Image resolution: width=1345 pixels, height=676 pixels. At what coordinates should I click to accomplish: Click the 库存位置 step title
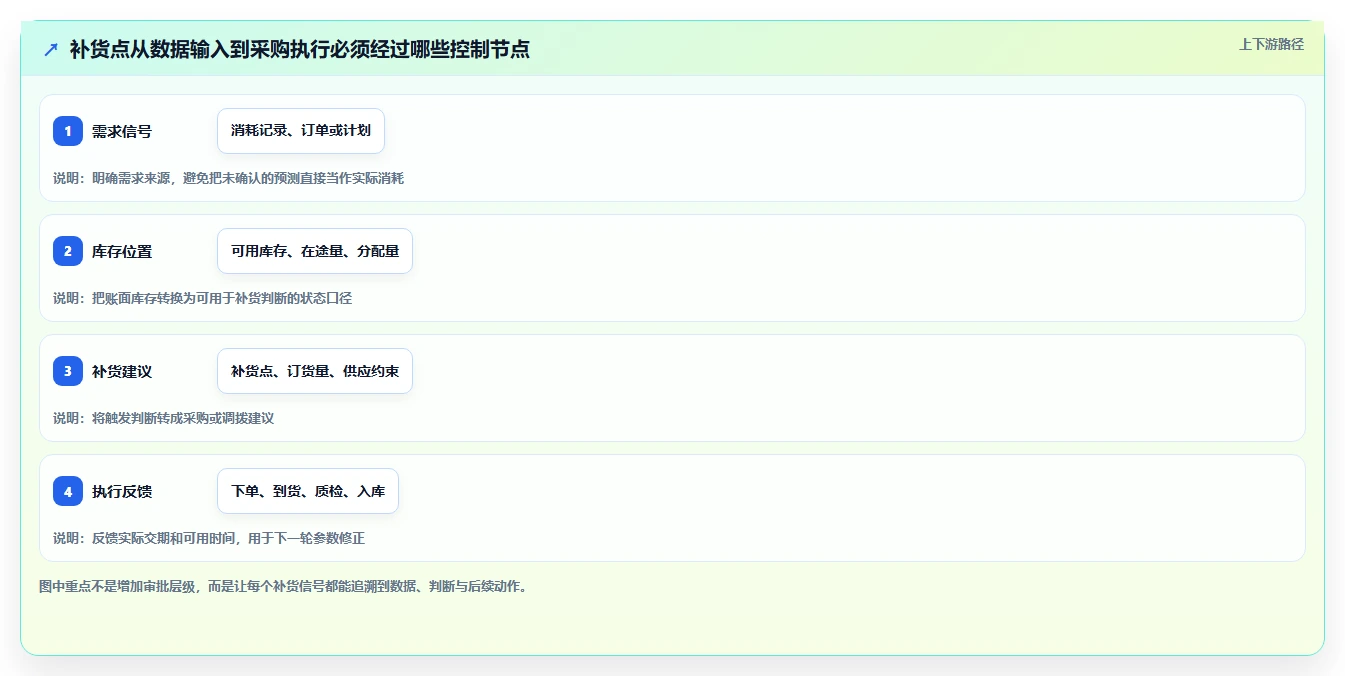point(122,251)
